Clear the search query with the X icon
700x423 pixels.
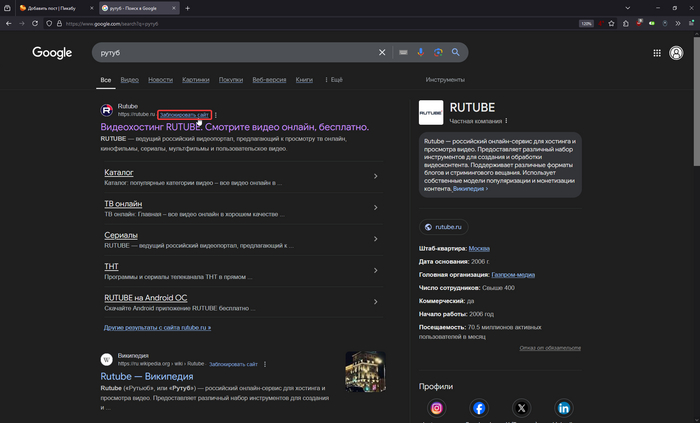(382, 53)
